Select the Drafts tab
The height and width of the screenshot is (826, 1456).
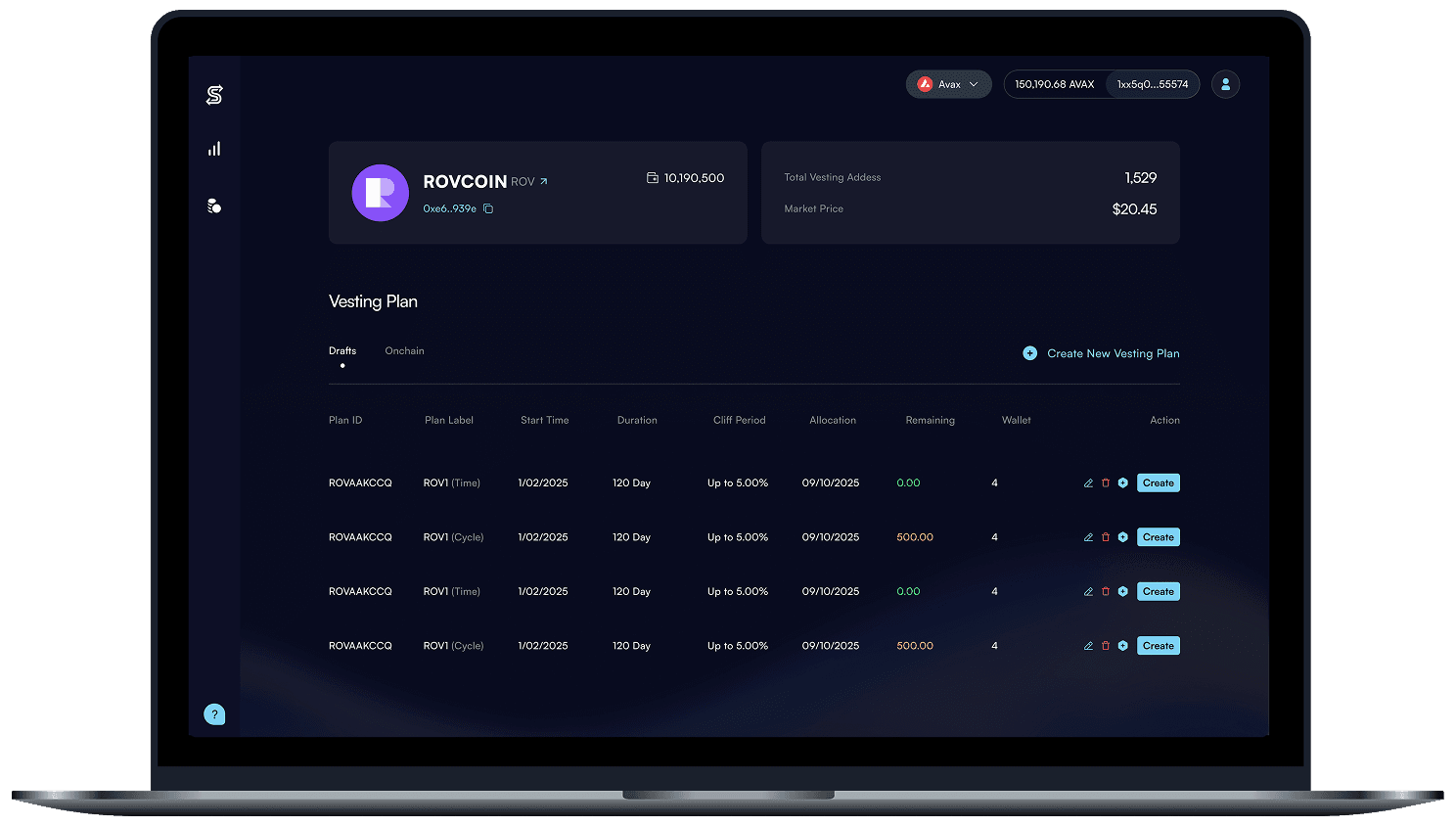tap(342, 350)
